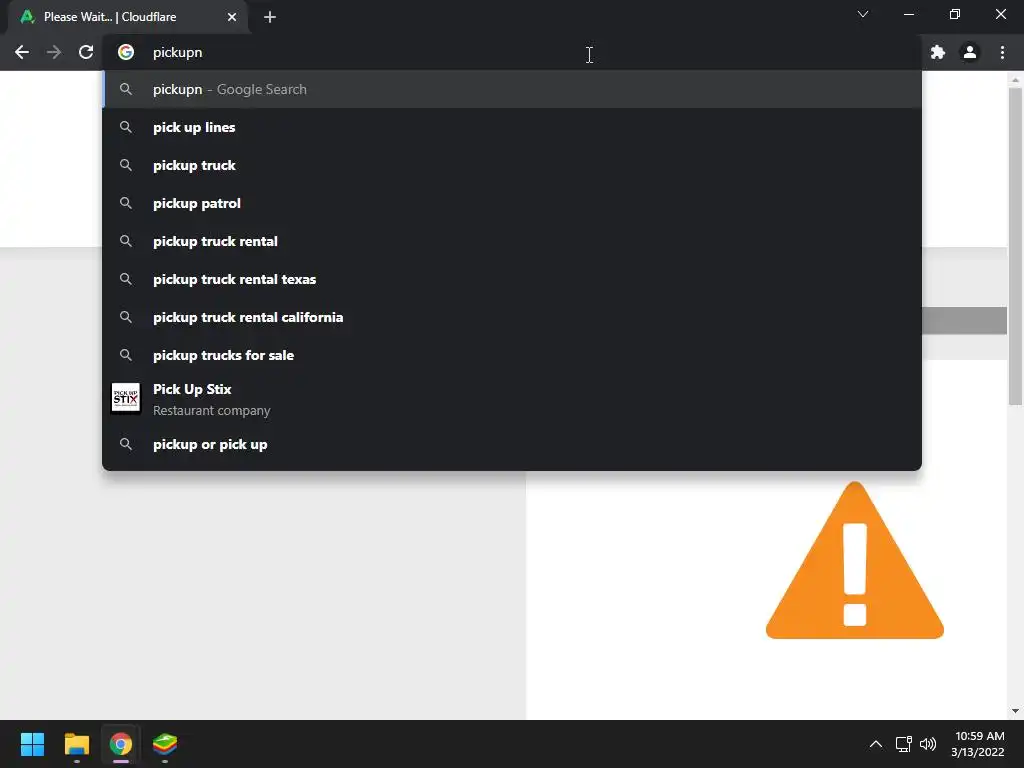Open File Explorer from the taskbar
1024x768 pixels.
coord(76,744)
